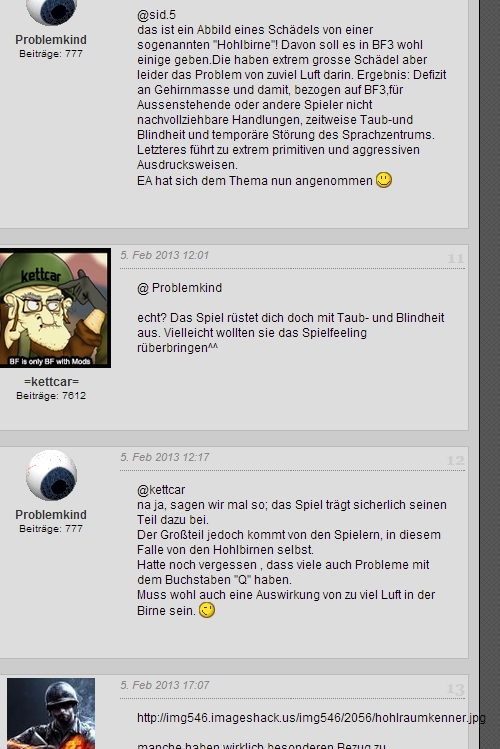Click the timestamp 5. Feb 2013 17:07
This screenshot has height=749, width=500.
[x=164, y=685]
